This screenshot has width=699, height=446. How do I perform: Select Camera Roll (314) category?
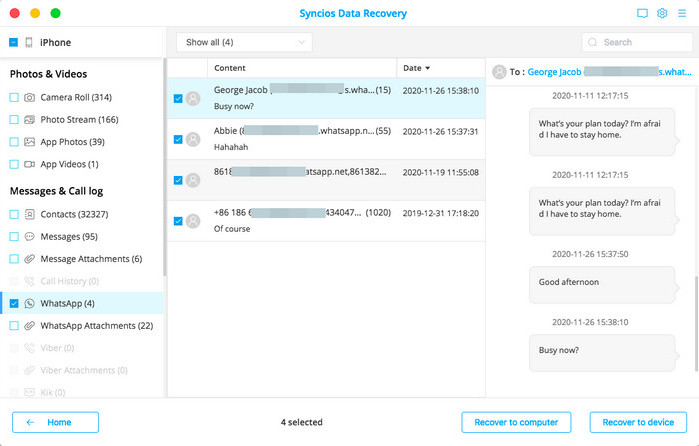click(x=82, y=97)
